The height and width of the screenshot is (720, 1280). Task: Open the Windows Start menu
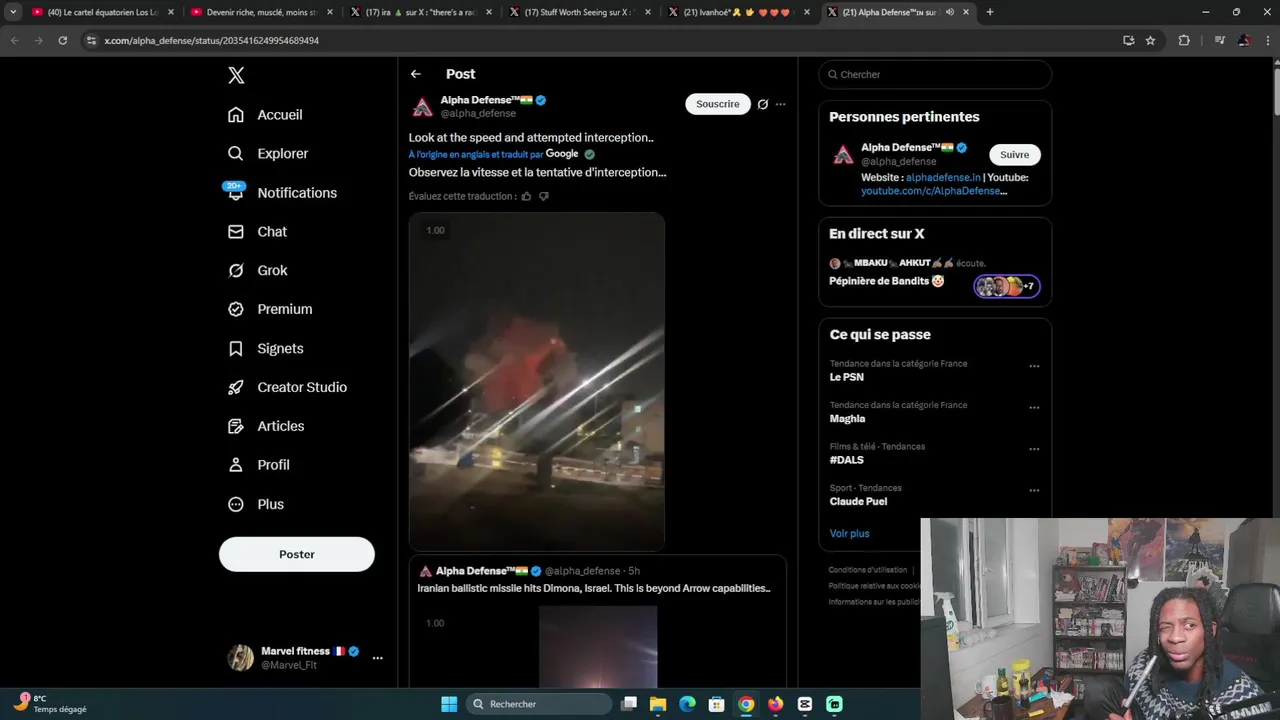[449, 704]
